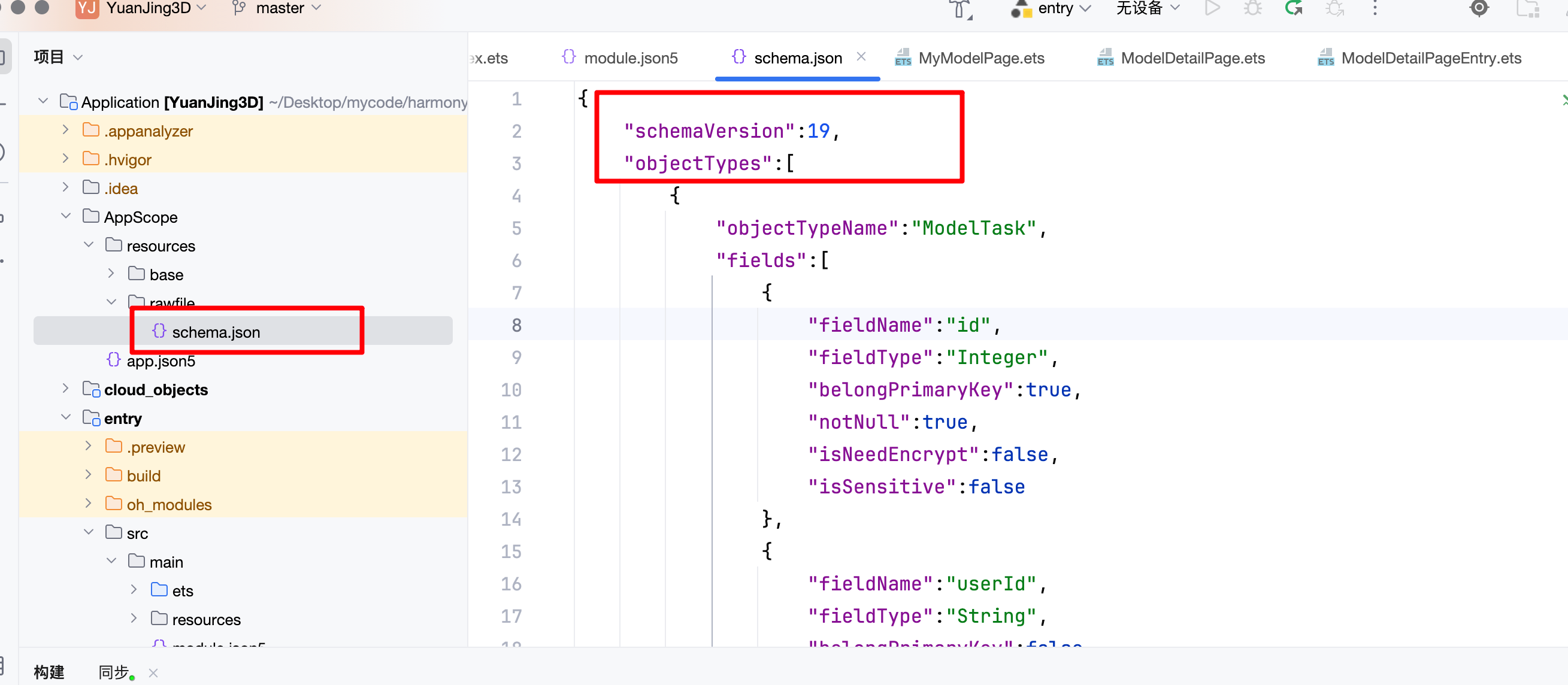Click the ETS file icon on MyModelPage tab
Image resolution: width=1568 pixels, height=685 pixels.
(x=903, y=58)
